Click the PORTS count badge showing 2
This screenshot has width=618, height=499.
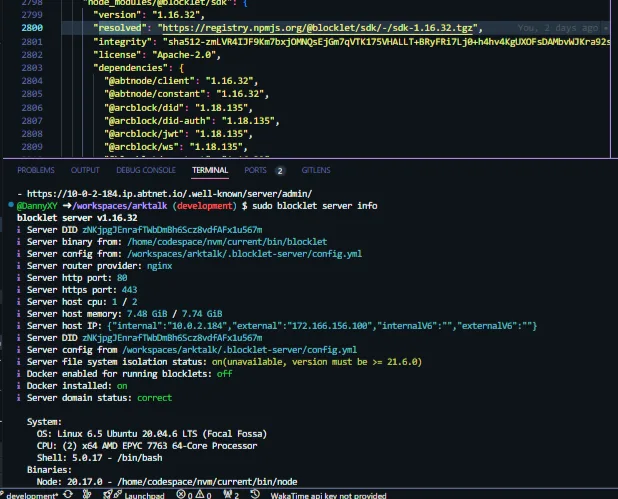pyautogui.click(x=280, y=171)
